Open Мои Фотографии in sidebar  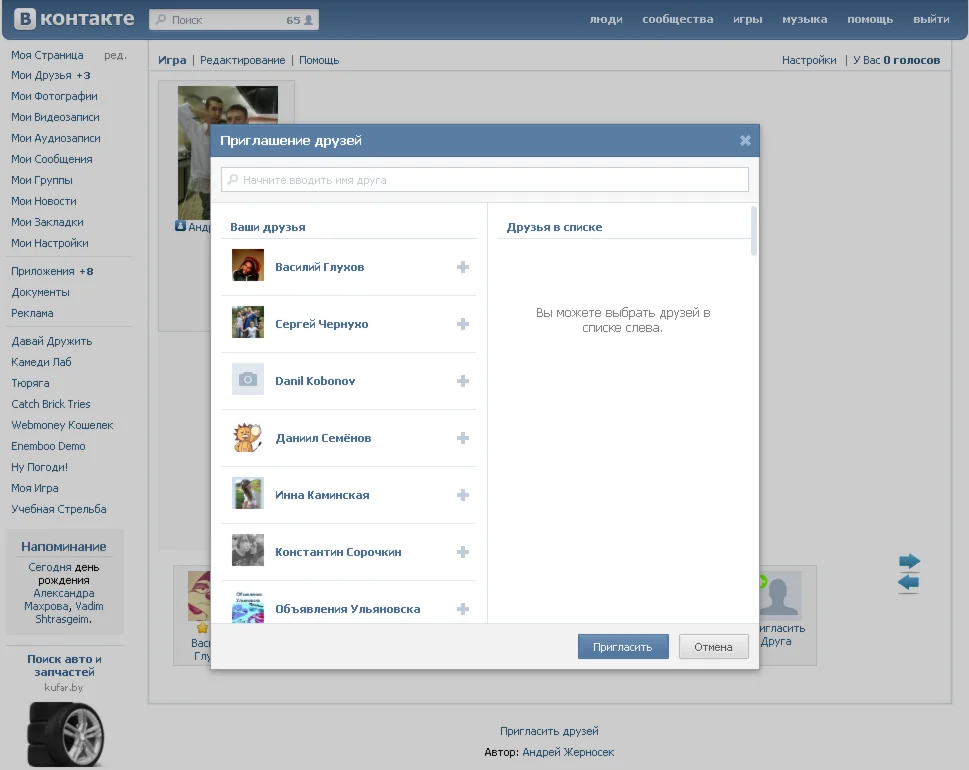point(54,96)
